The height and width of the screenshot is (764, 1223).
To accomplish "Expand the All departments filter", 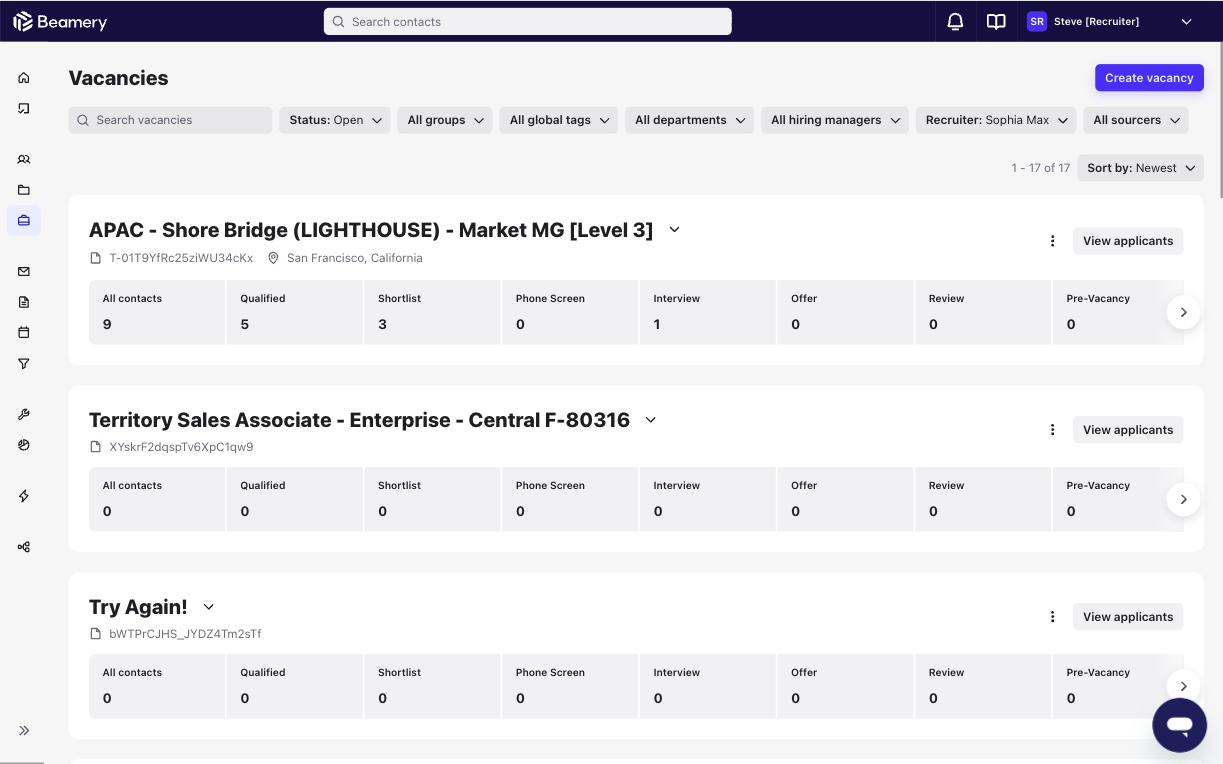I will tap(690, 120).
